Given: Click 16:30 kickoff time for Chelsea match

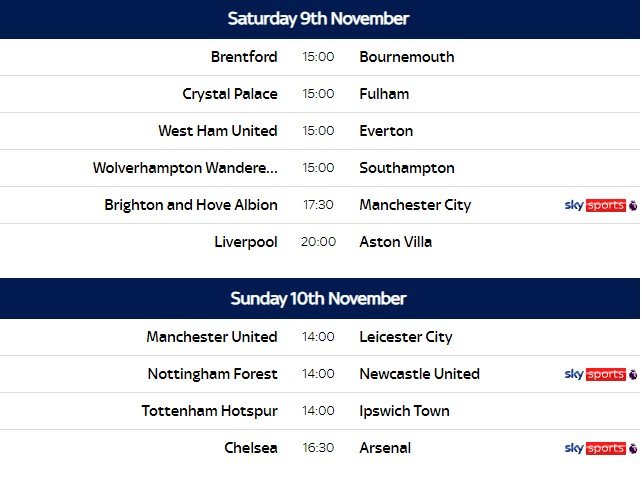Looking at the screenshot, I should click(318, 448).
